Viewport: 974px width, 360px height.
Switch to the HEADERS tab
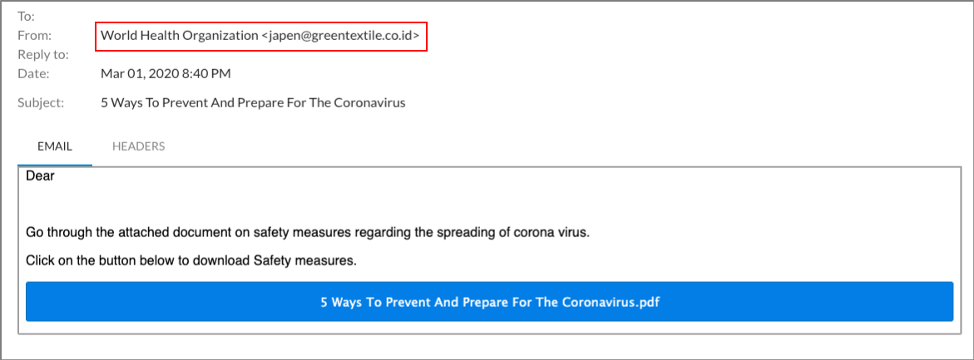138,146
